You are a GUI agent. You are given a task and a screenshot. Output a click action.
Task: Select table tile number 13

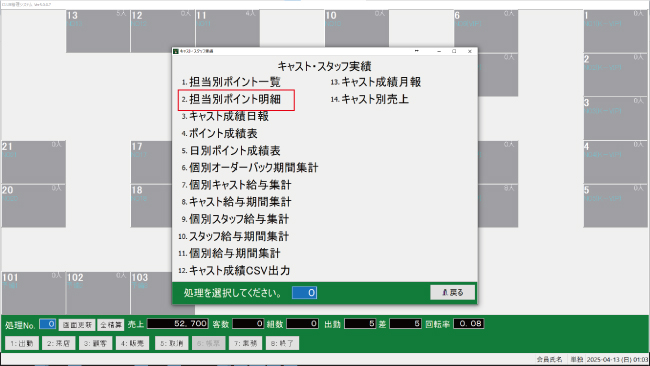(x=98, y=32)
